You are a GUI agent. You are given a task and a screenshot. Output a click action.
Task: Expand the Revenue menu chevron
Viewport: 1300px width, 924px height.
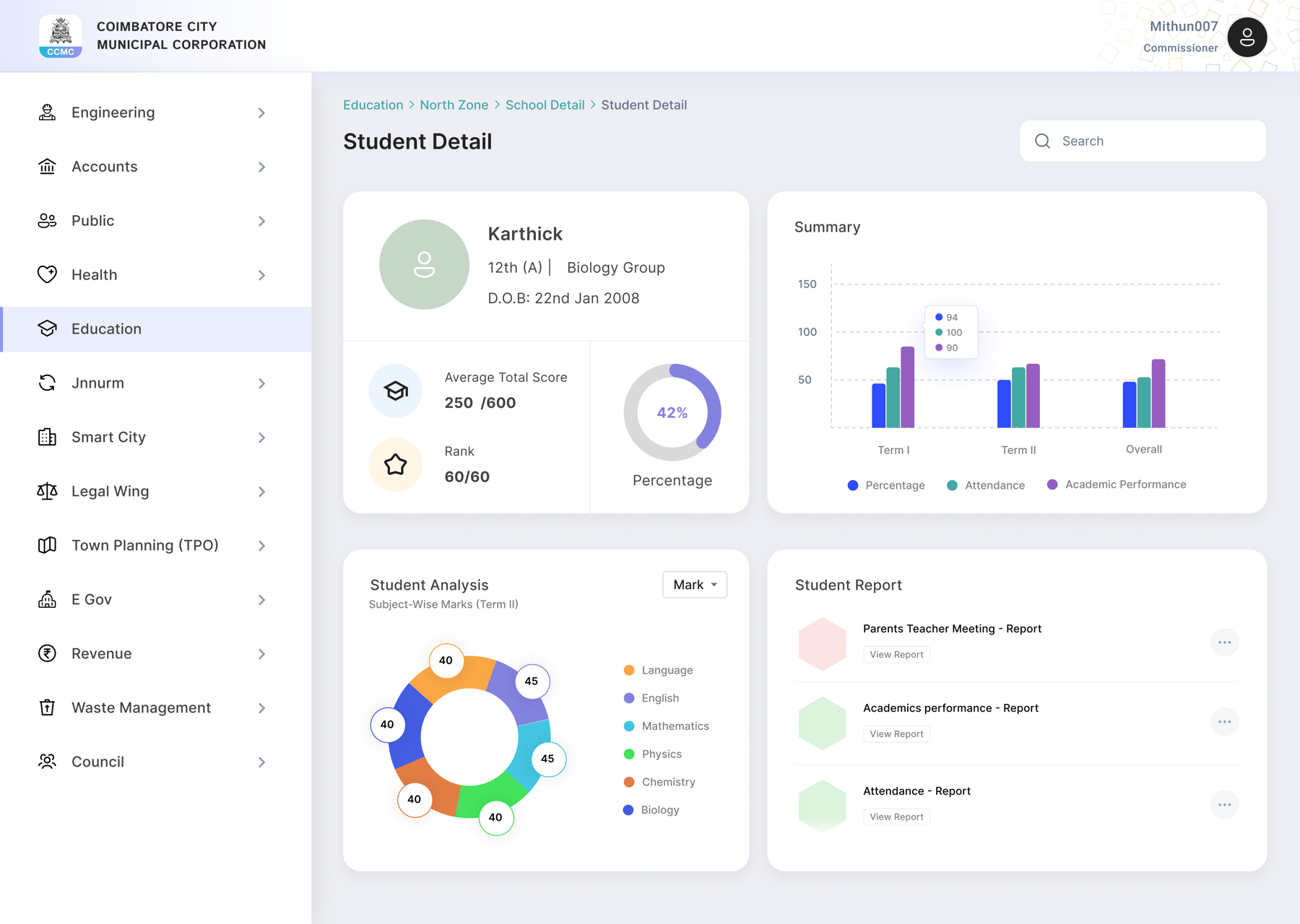(x=261, y=655)
